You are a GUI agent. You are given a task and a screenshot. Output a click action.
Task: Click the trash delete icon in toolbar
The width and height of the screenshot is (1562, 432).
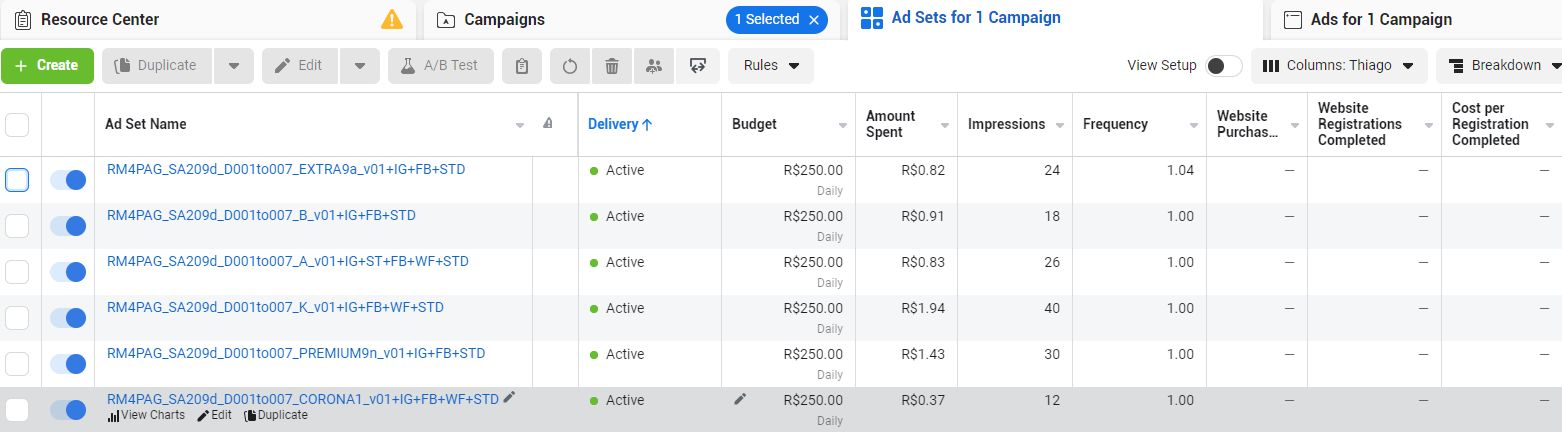(x=612, y=66)
